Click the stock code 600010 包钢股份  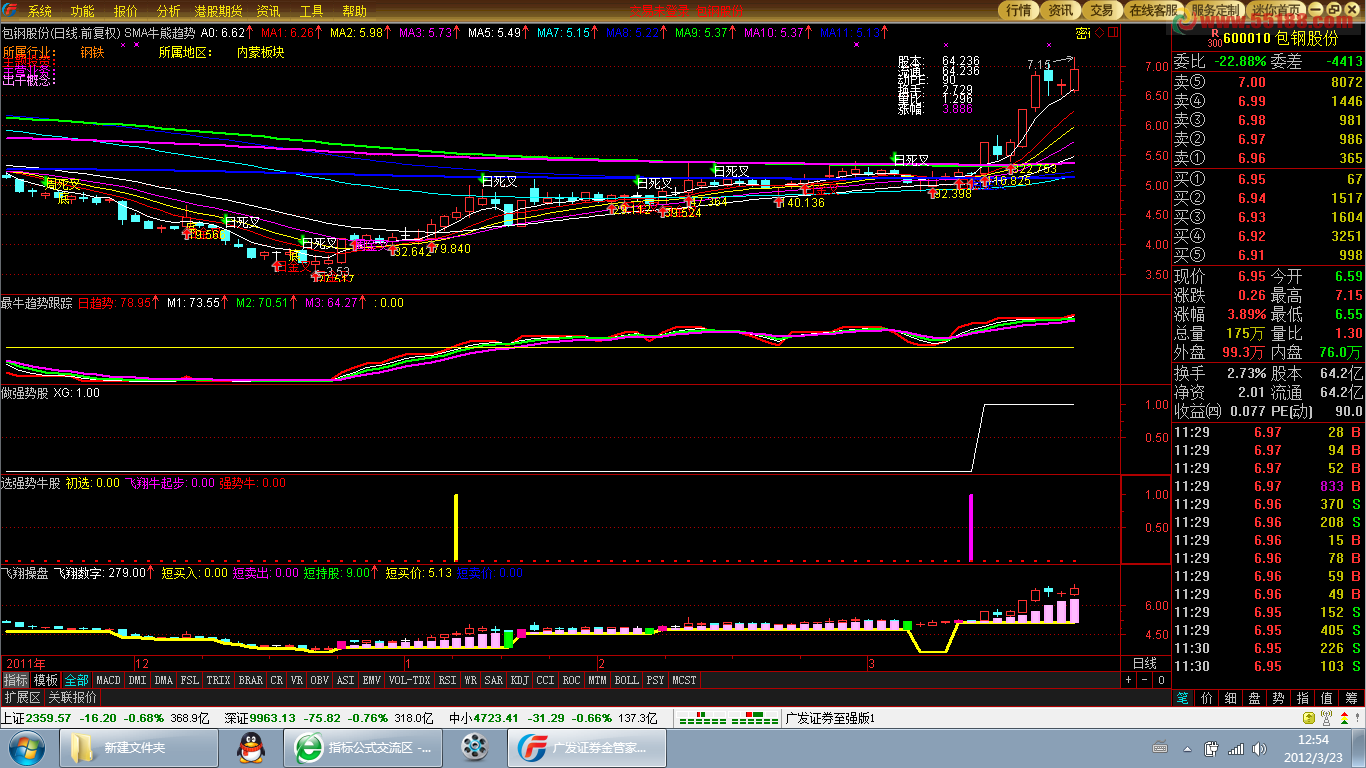1280,38
